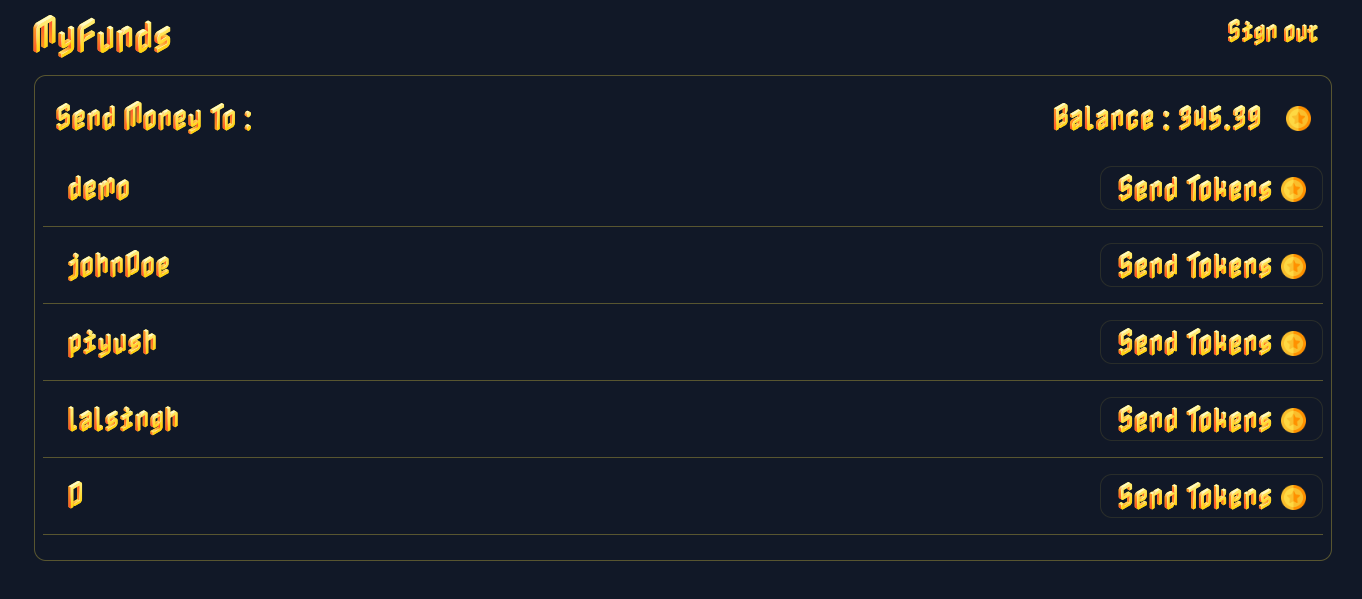Click the gold coin icon beside the balance
Image resolution: width=1362 pixels, height=599 pixels.
[x=1298, y=119]
